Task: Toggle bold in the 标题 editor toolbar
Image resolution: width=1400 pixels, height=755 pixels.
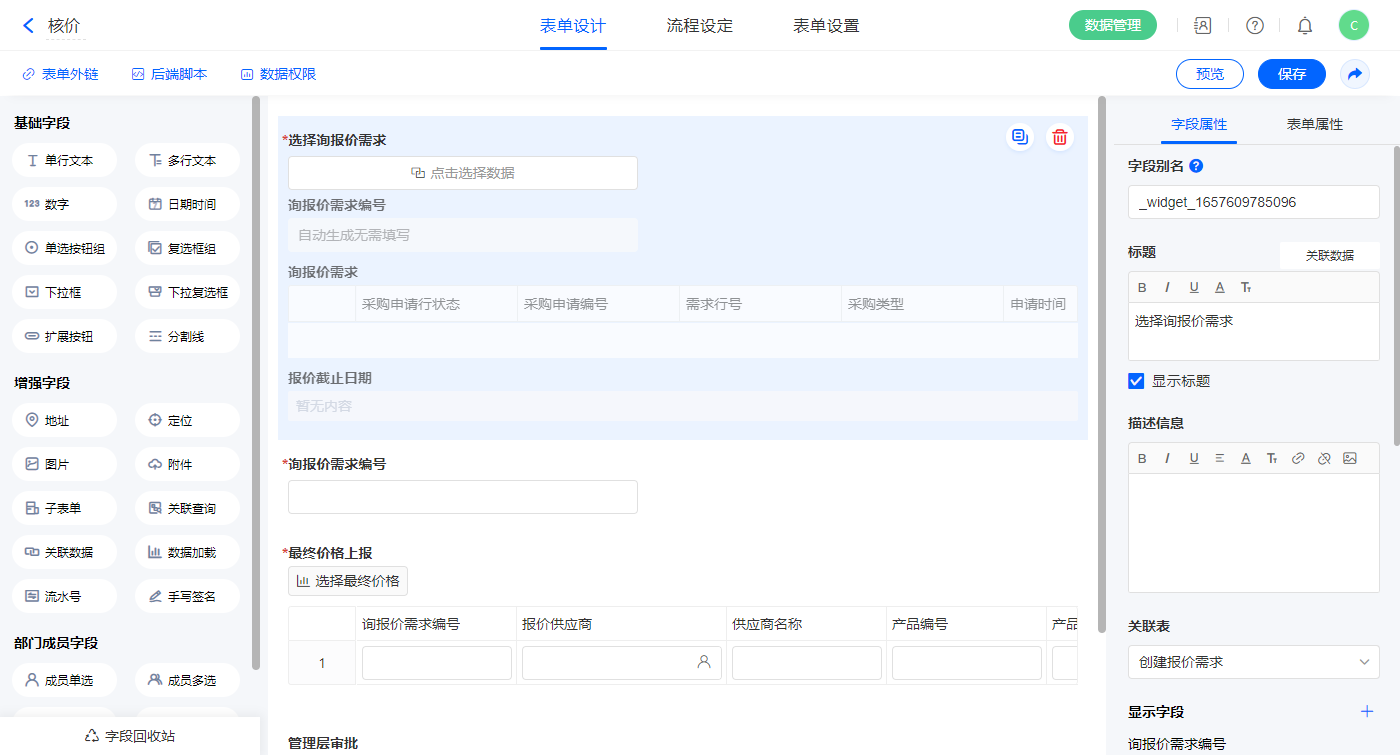Action: 1142,288
